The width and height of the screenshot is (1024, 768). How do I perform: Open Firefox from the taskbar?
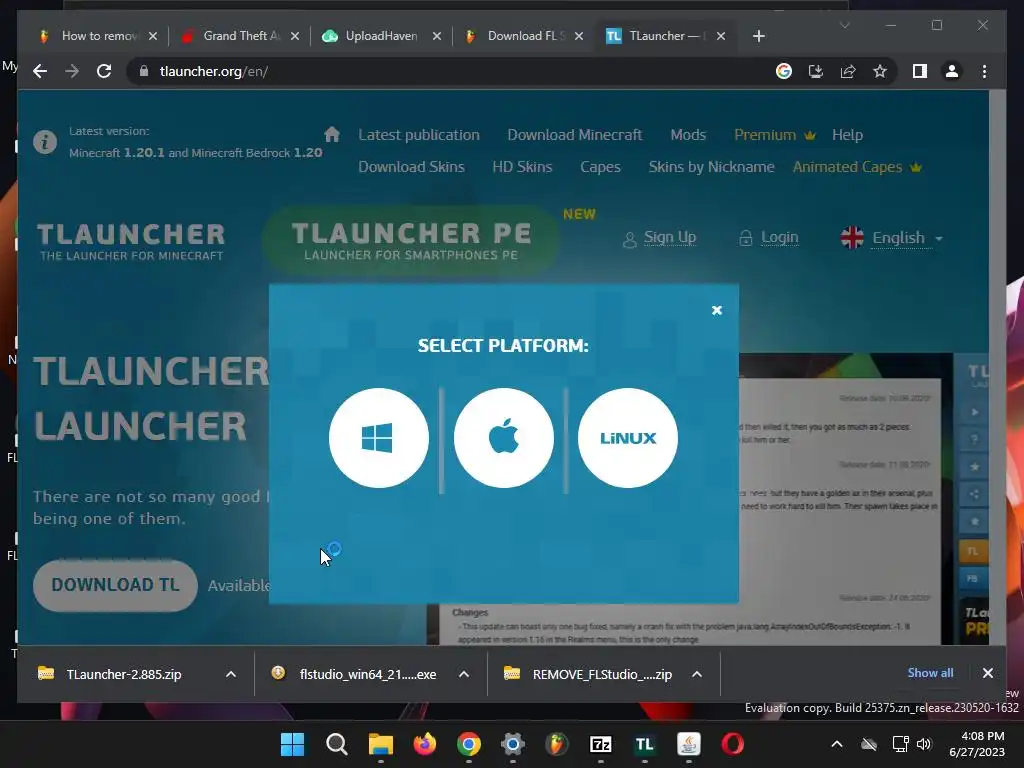[x=424, y=744]
